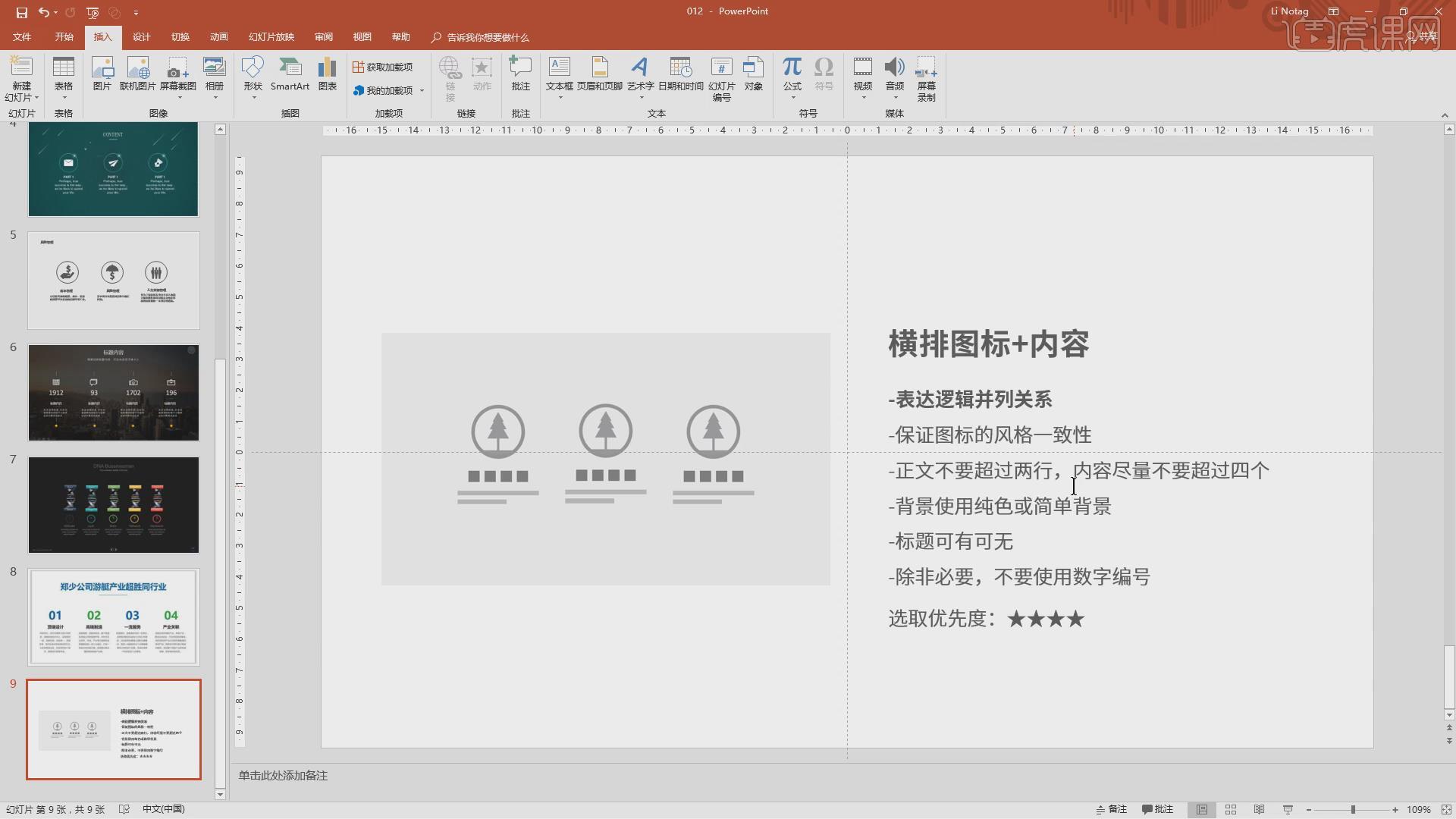Switch to the Transitions (切换) tab

(180, 37)
